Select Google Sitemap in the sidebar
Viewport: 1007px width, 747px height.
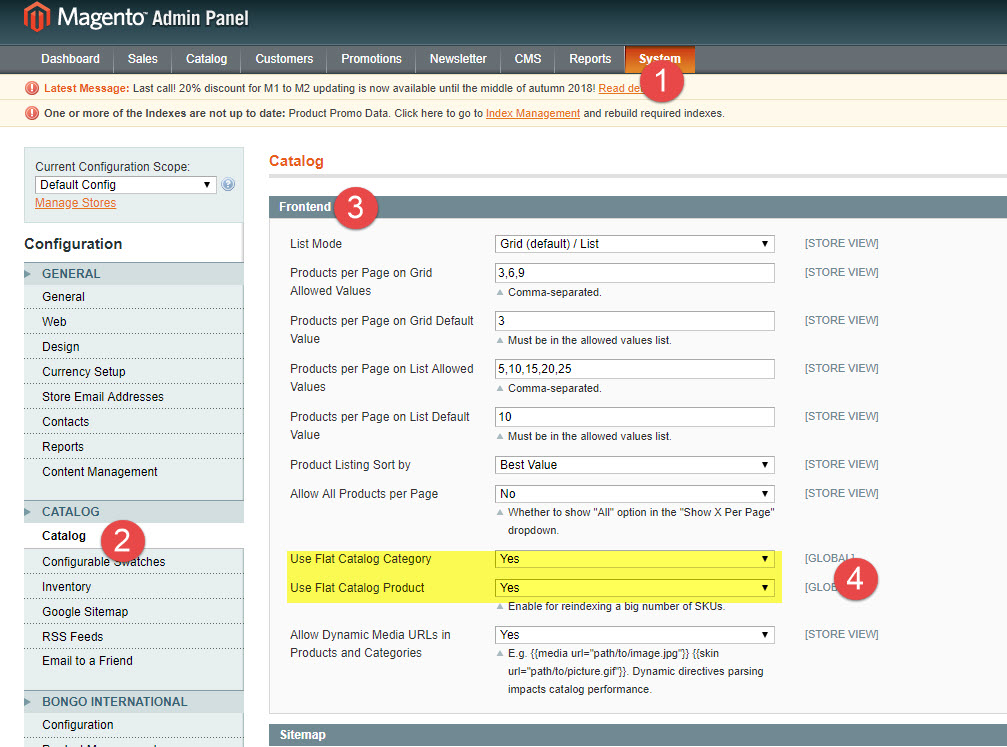click(85, 611)
